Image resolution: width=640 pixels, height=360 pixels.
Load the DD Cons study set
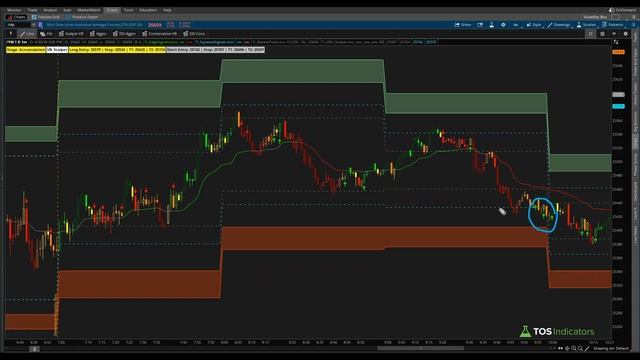coord(194,34)
